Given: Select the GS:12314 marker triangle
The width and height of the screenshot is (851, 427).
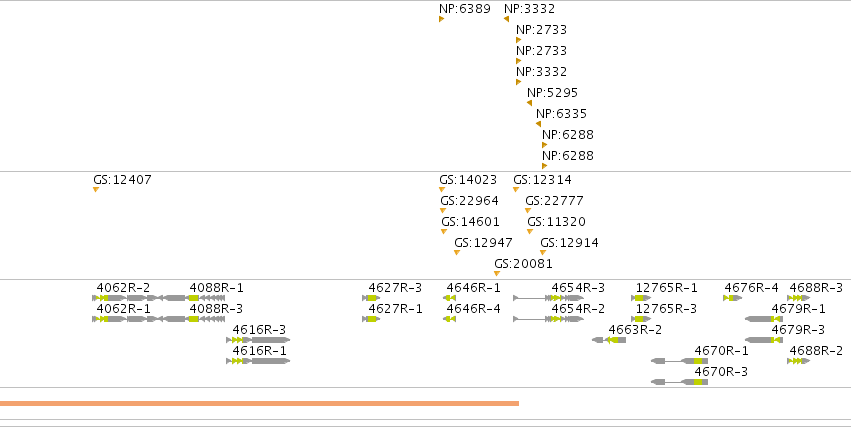Looking at the screenshot, I should pos(516,189).
